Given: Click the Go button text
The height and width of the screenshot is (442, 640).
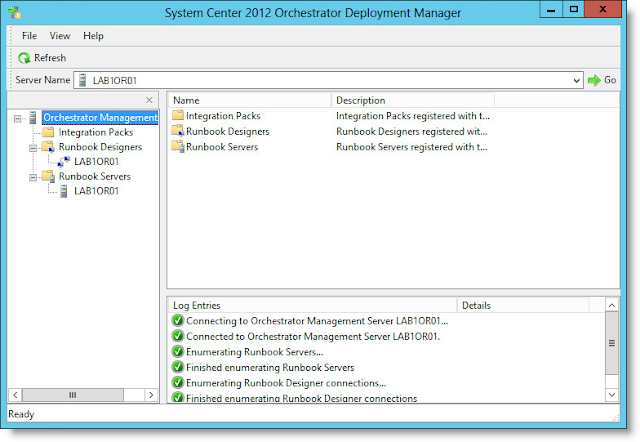Looking at the screenshot, I should (x=610, y=80).
